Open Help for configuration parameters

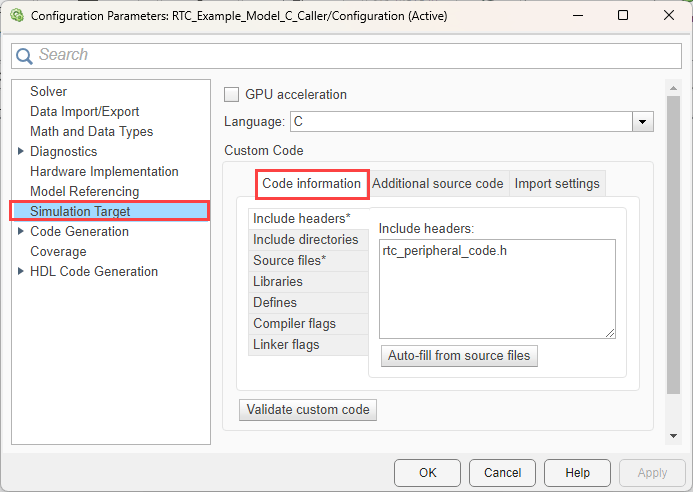(x=577, y=473)
